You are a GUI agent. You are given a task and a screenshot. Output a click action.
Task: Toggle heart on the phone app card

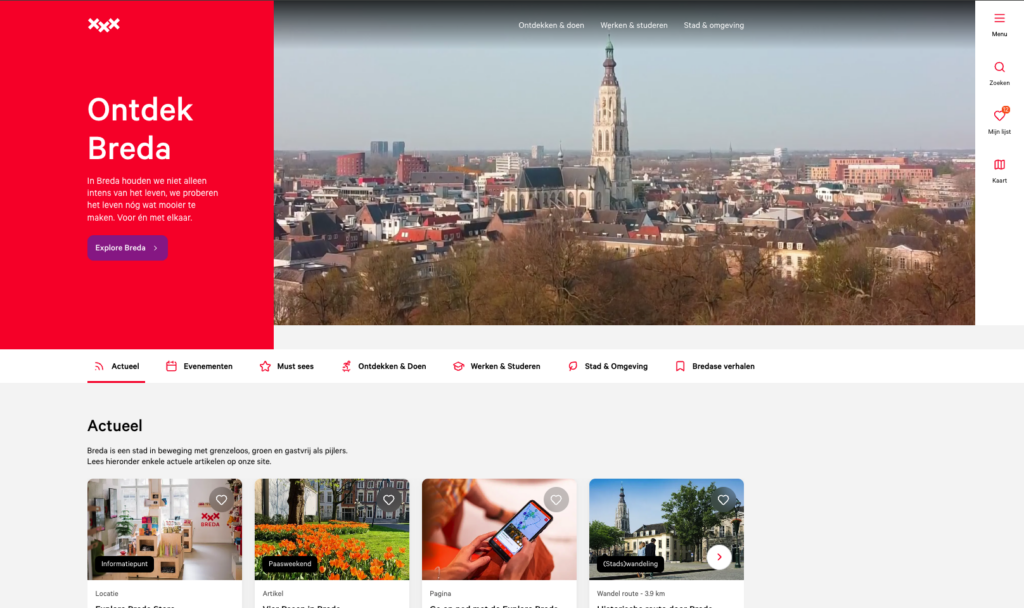(x=556, y=500)
